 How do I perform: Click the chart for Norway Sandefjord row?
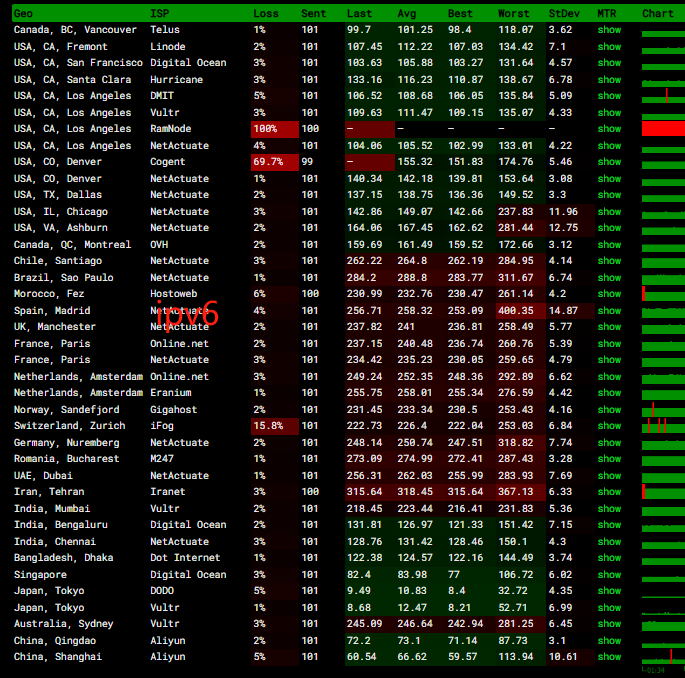click(x=663, y=410)
